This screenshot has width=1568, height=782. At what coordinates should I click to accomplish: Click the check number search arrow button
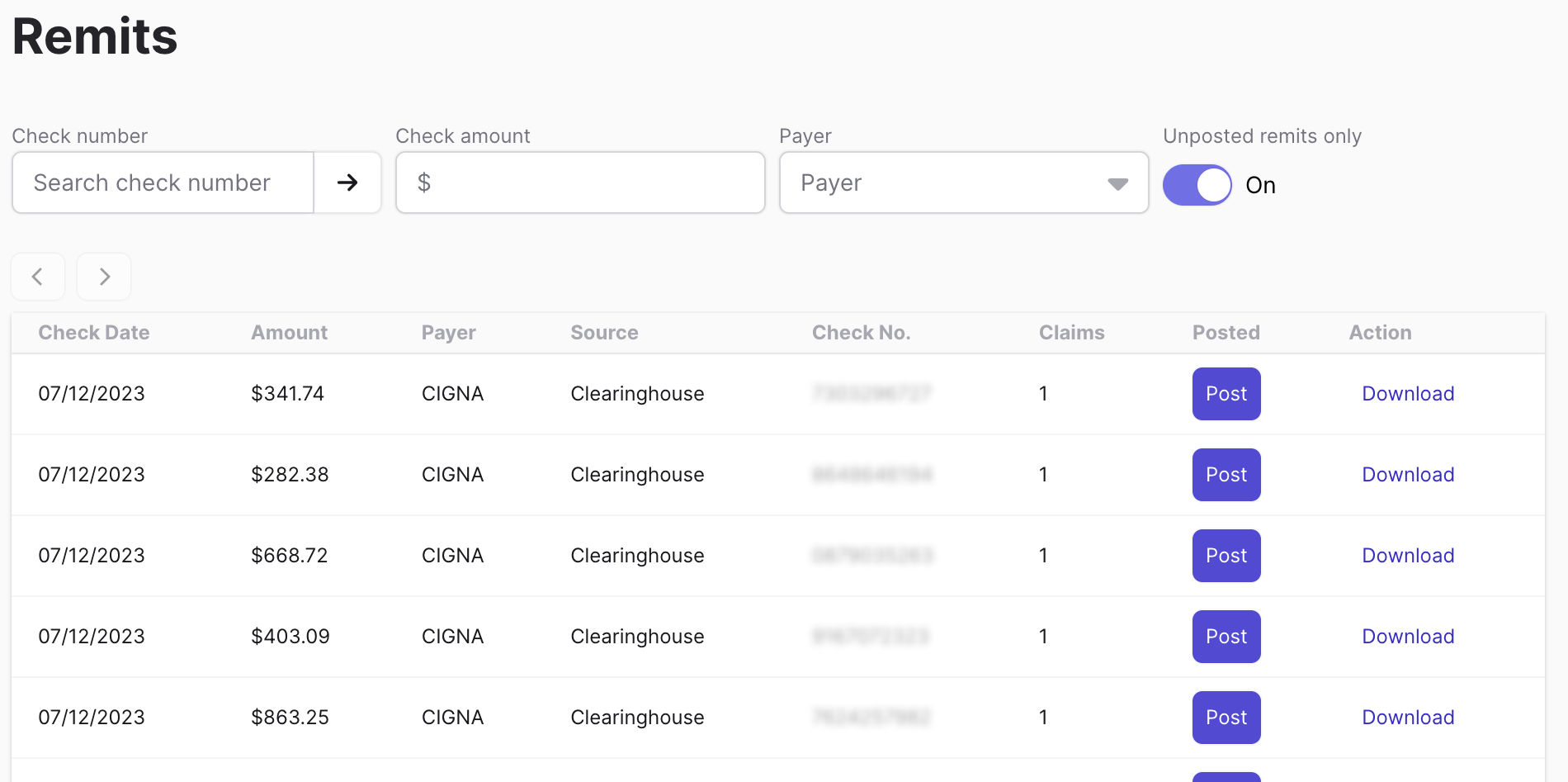pos(347,182)
